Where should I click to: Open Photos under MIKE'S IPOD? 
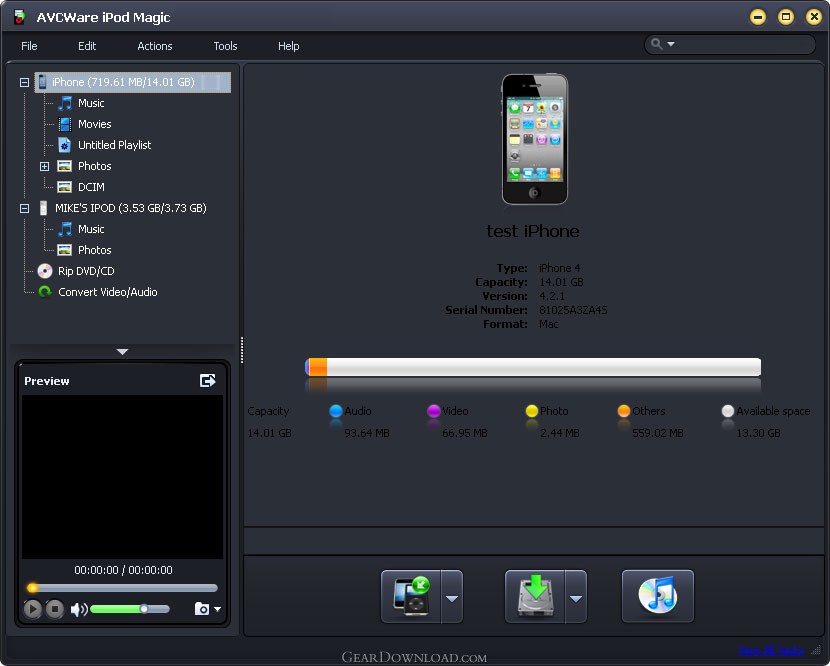tap(95, 250)
